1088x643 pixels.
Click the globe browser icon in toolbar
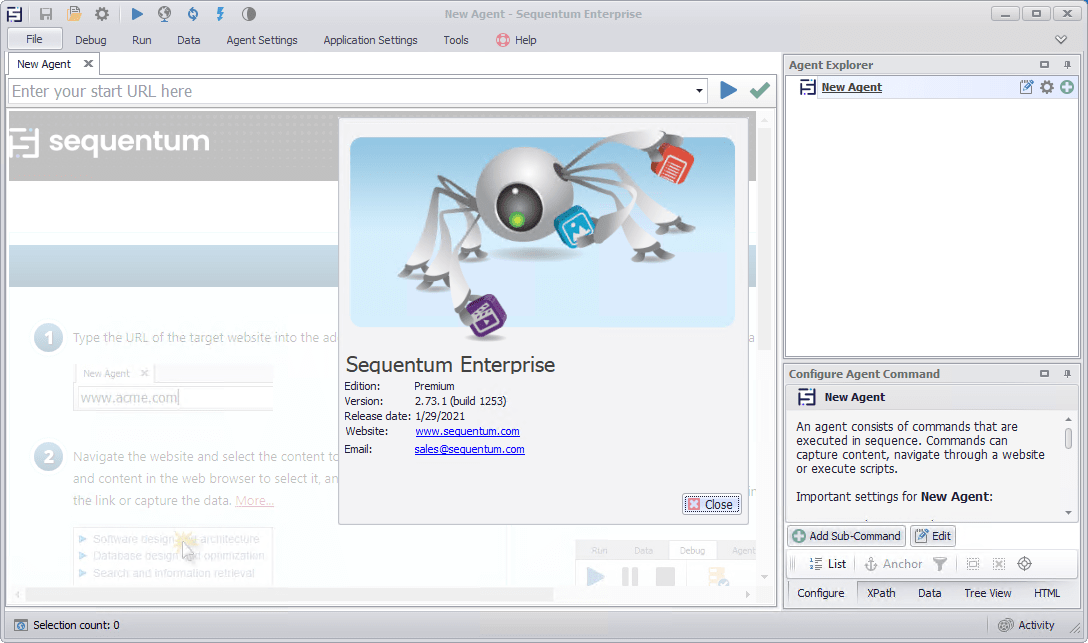(164, 14)
